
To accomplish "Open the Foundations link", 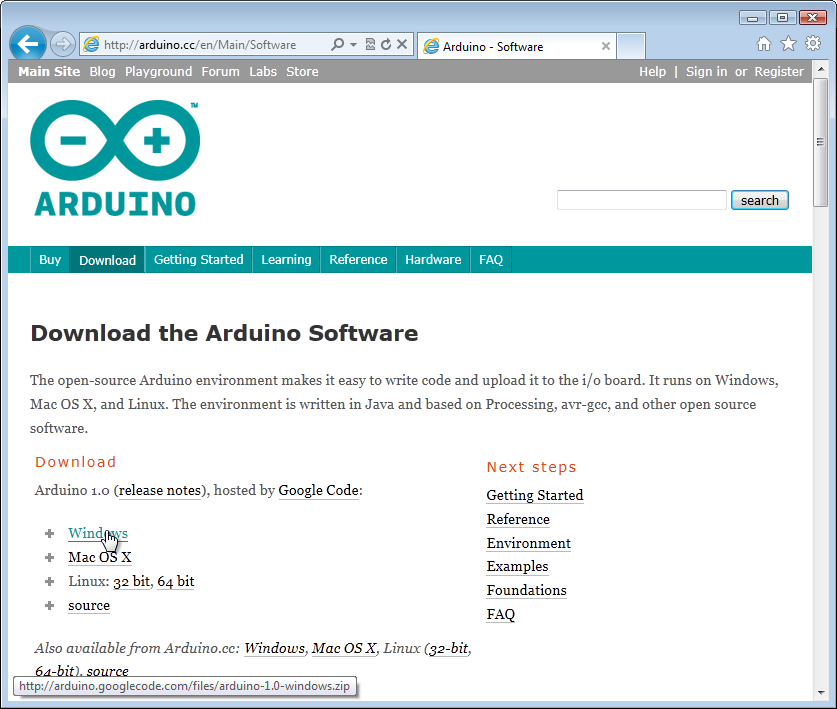I will 527,590.
